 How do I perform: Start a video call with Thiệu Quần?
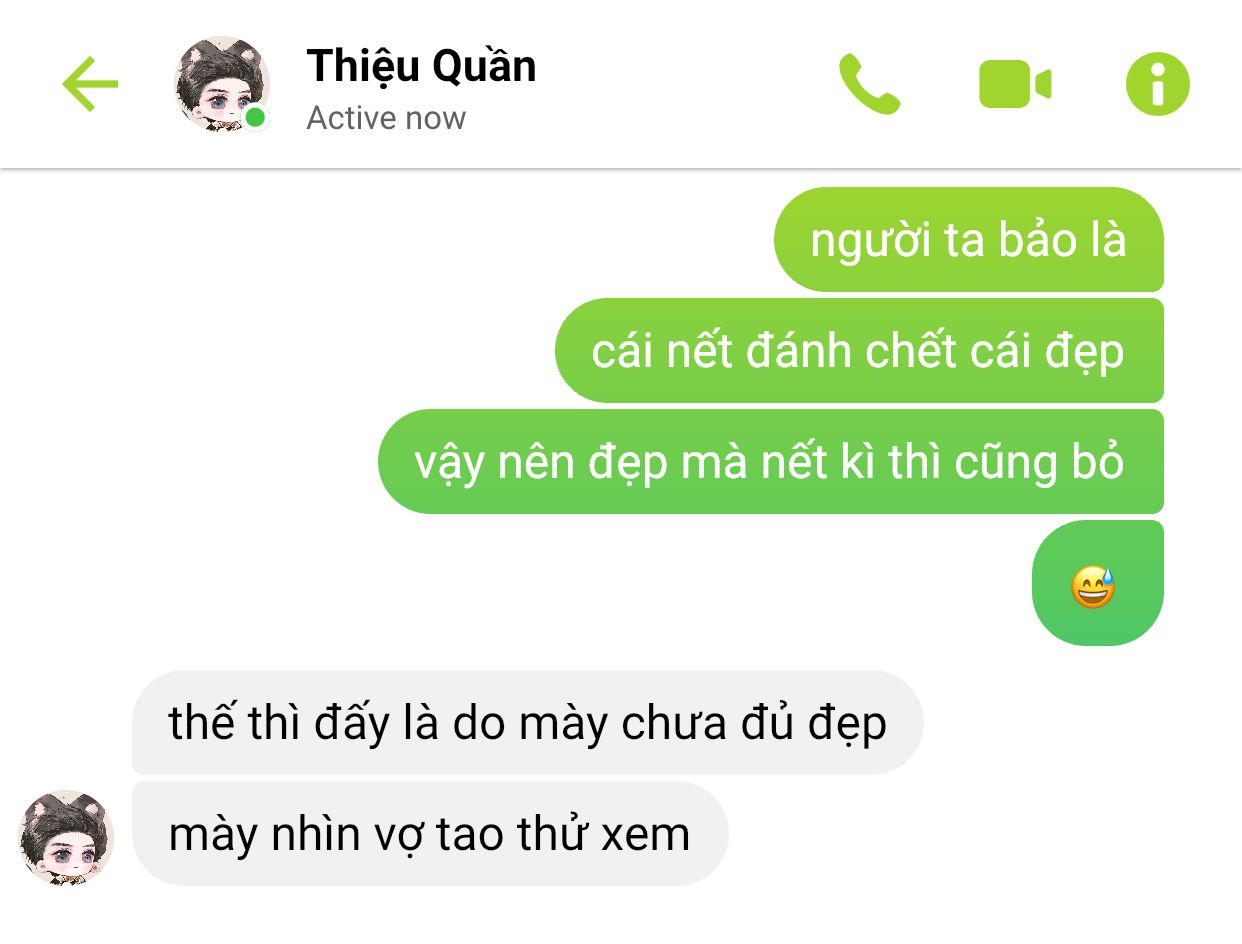[x=1014, y=84]
